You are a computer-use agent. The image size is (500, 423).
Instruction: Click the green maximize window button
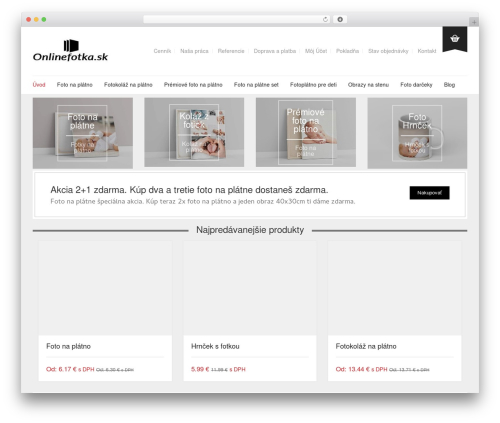coord(44,19)
